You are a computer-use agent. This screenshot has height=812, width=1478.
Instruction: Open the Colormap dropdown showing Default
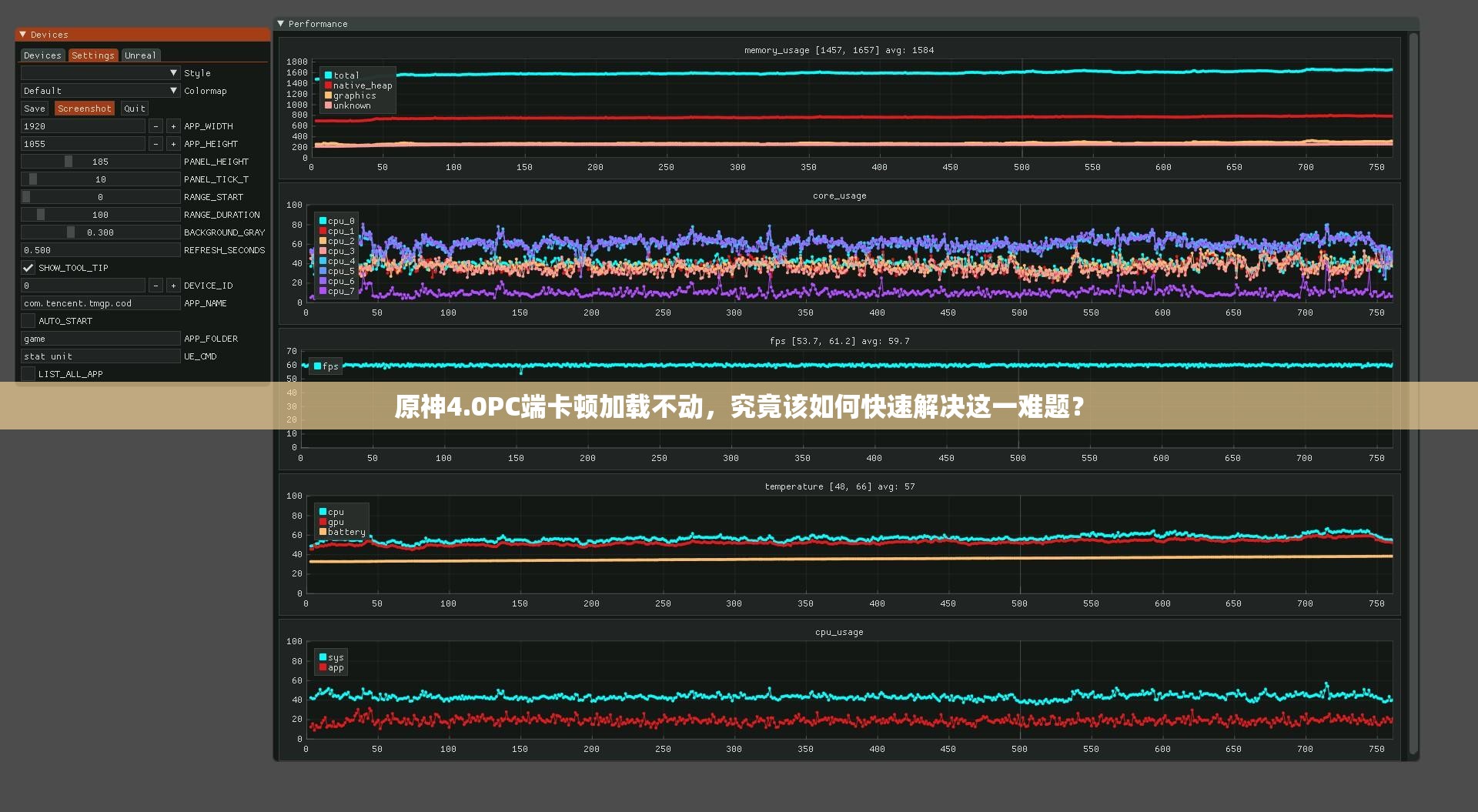pyautogui.click(x=100, y=91)
